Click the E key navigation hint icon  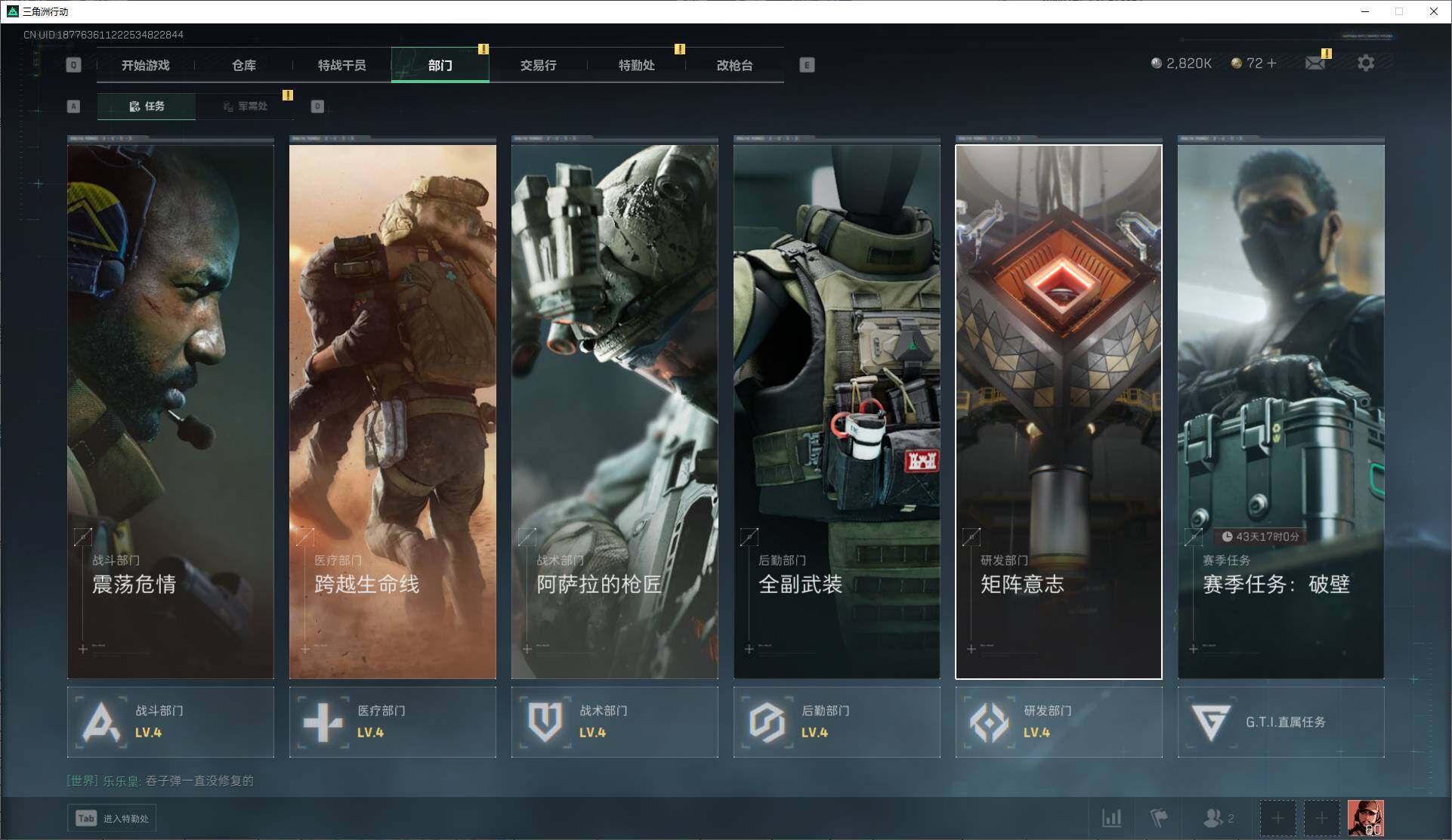[807, 65]
